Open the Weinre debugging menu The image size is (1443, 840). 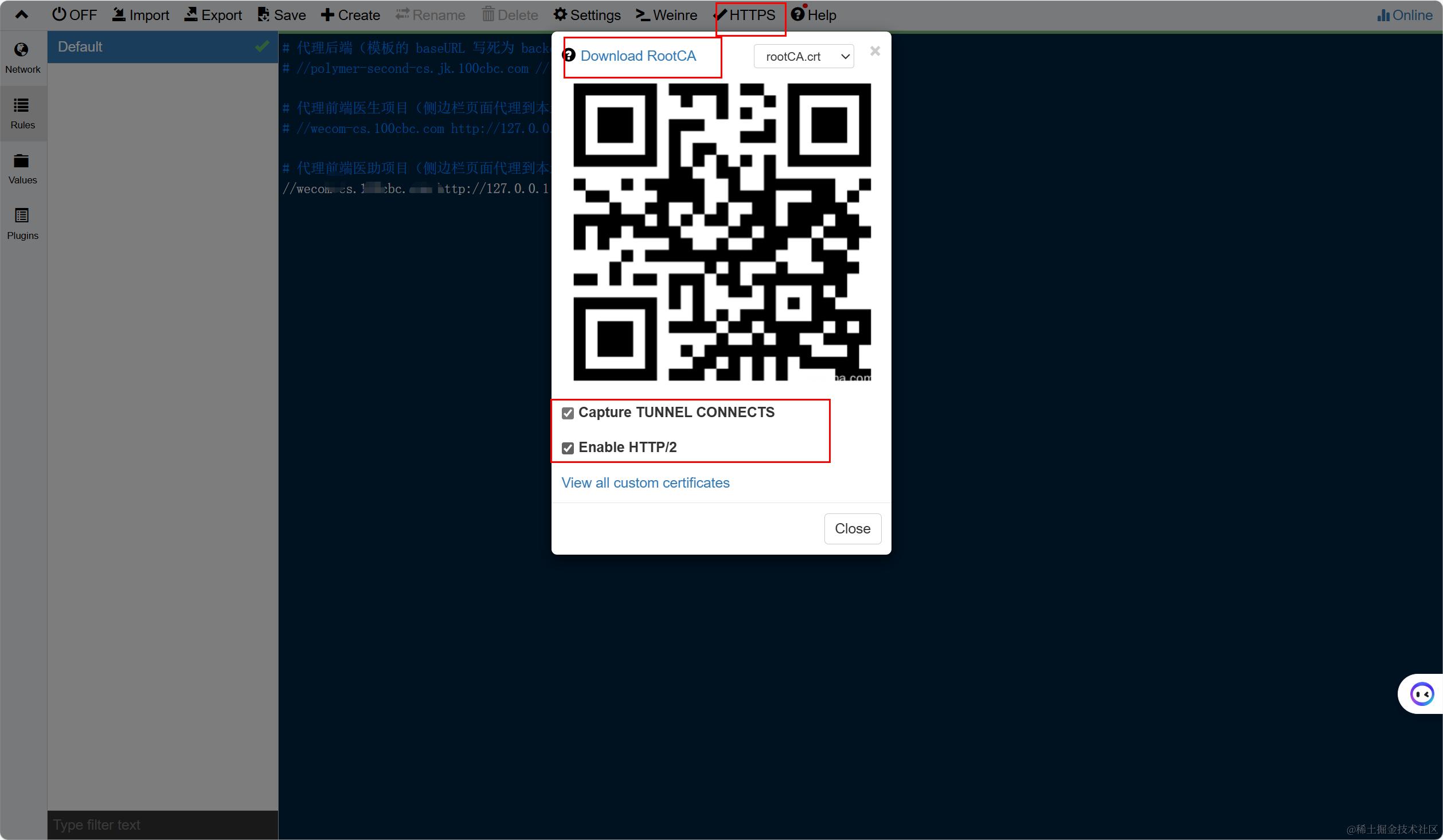coord(666,15)
